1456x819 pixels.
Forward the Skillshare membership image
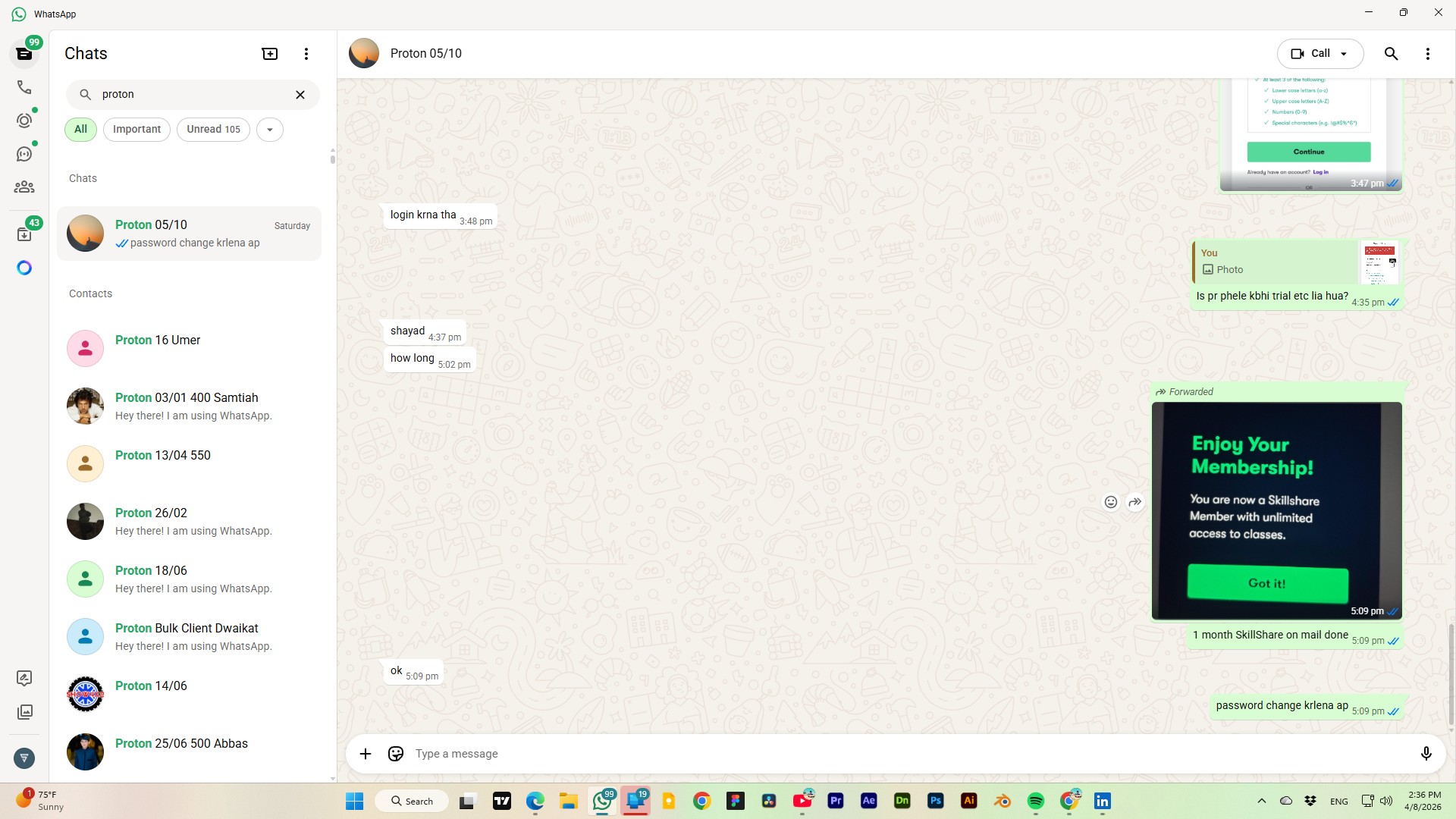[1135, 502]
